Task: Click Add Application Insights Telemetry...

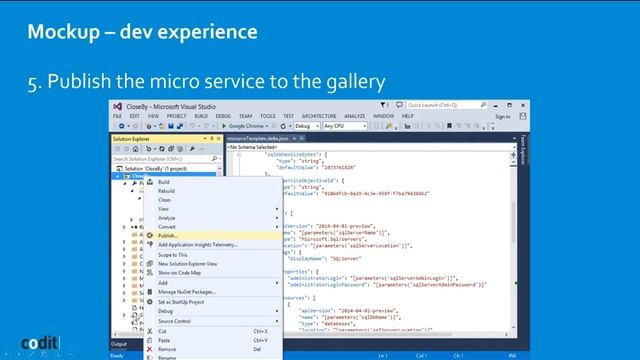Action: [x=213, y=244]
